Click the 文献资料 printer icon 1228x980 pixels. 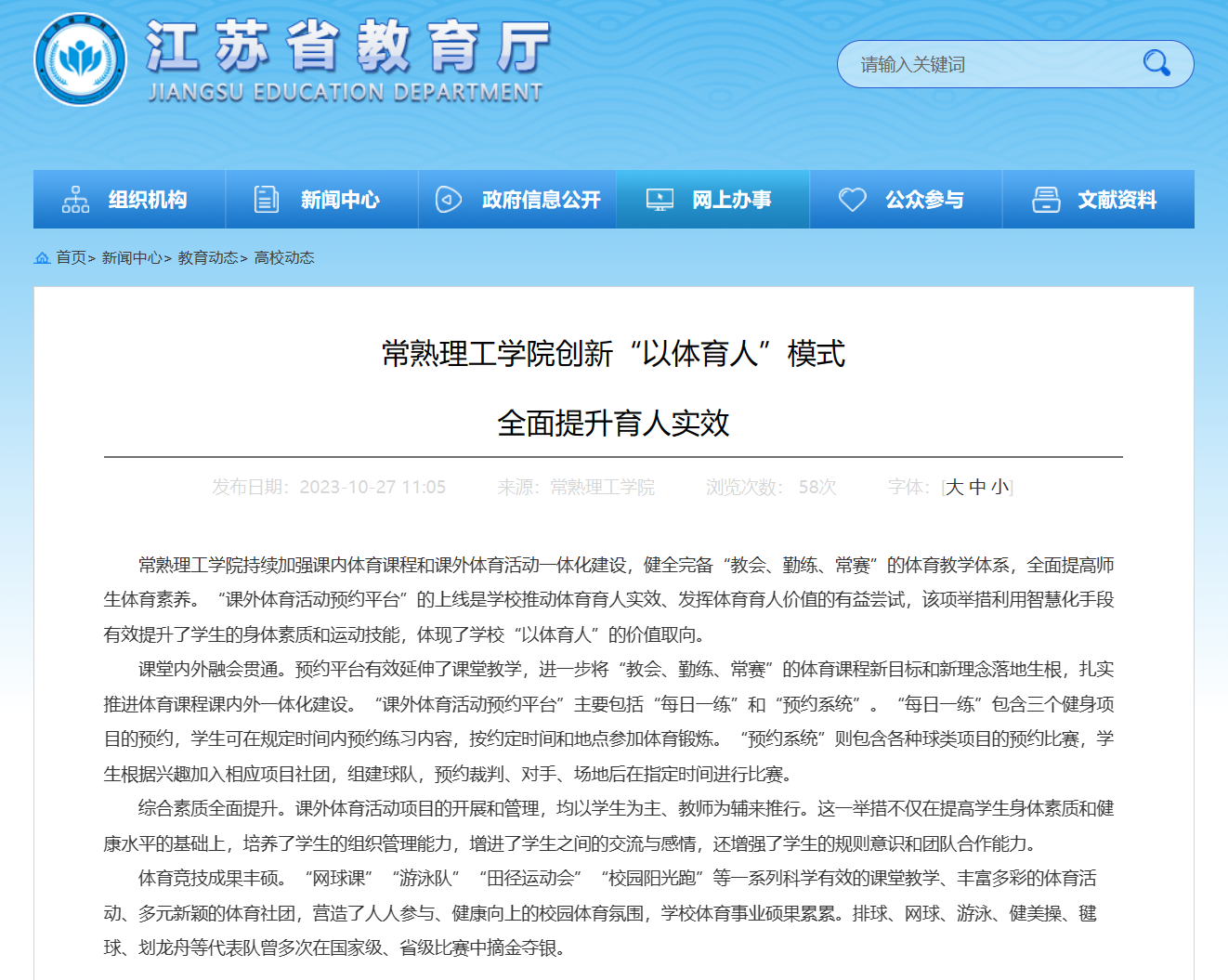coord(1046,200)
